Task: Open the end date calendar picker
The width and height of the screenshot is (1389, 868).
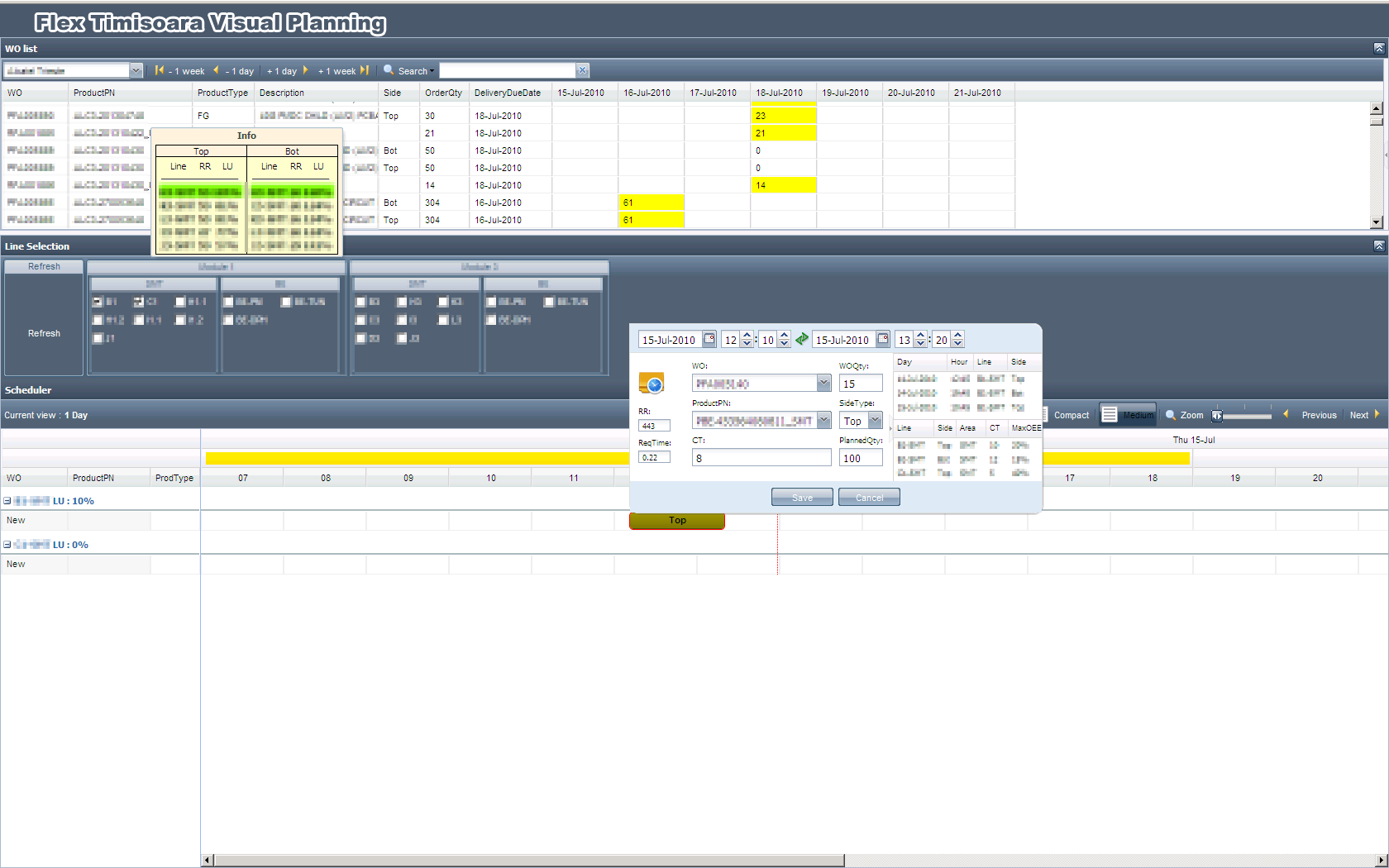Action: tap(883, 339)
